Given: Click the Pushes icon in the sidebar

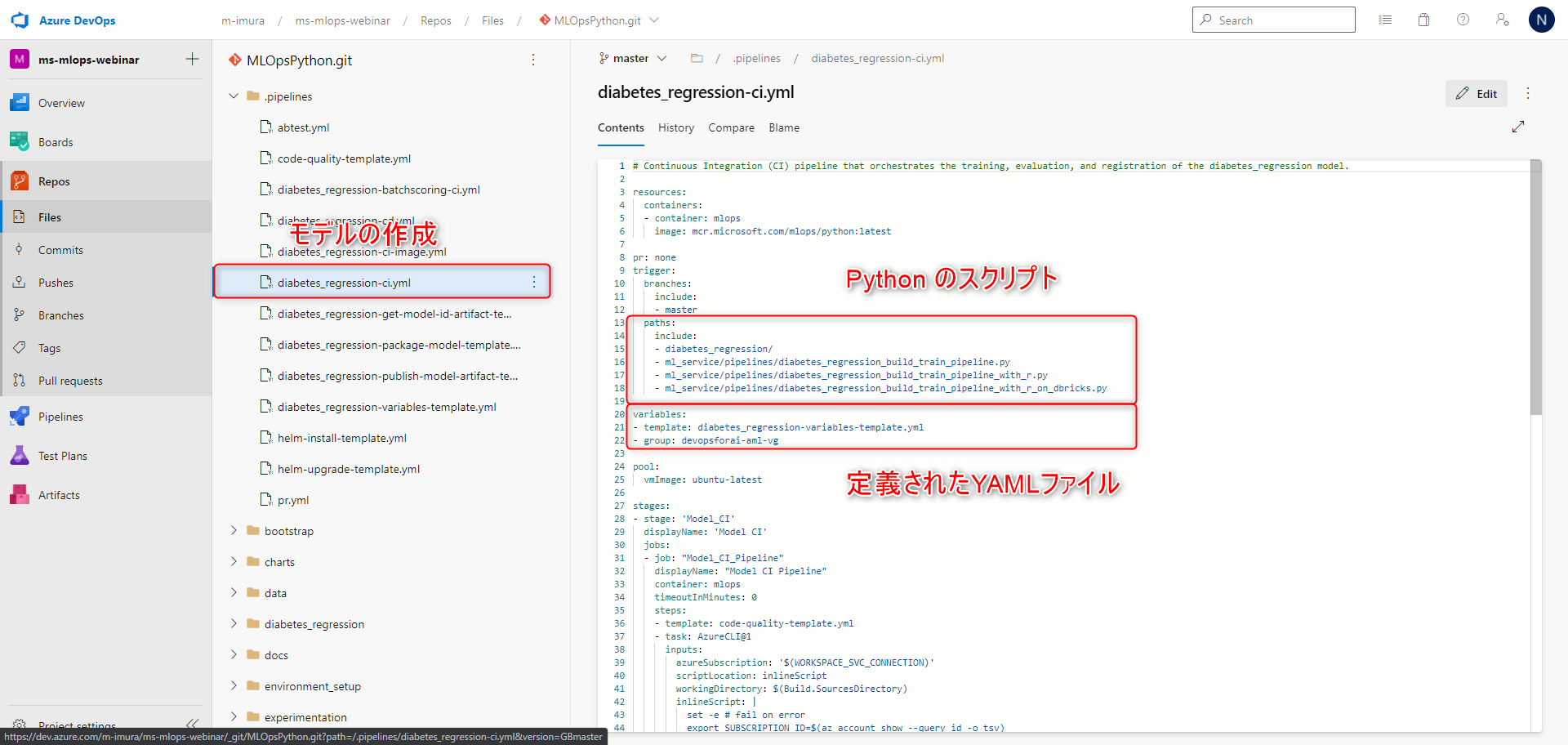Looking at the screenshot, I should [19, 283].
